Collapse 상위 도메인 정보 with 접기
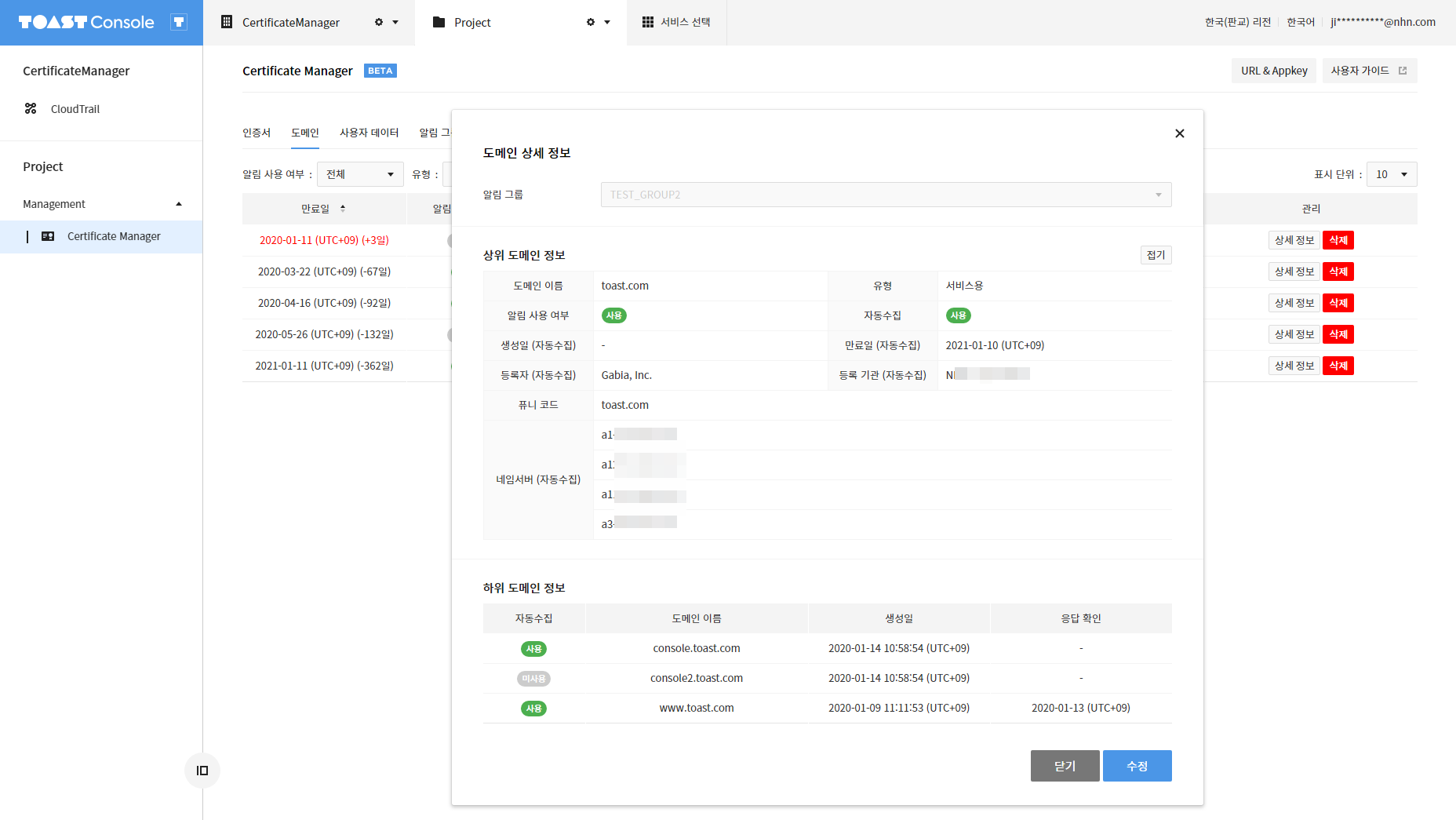 click(1156, 255)
